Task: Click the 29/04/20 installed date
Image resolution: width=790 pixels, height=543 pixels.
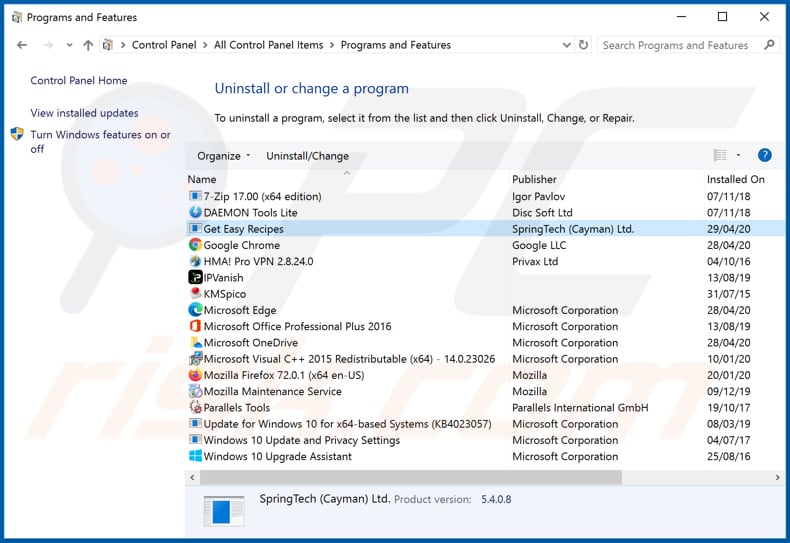Action: [x=729, y=229]
